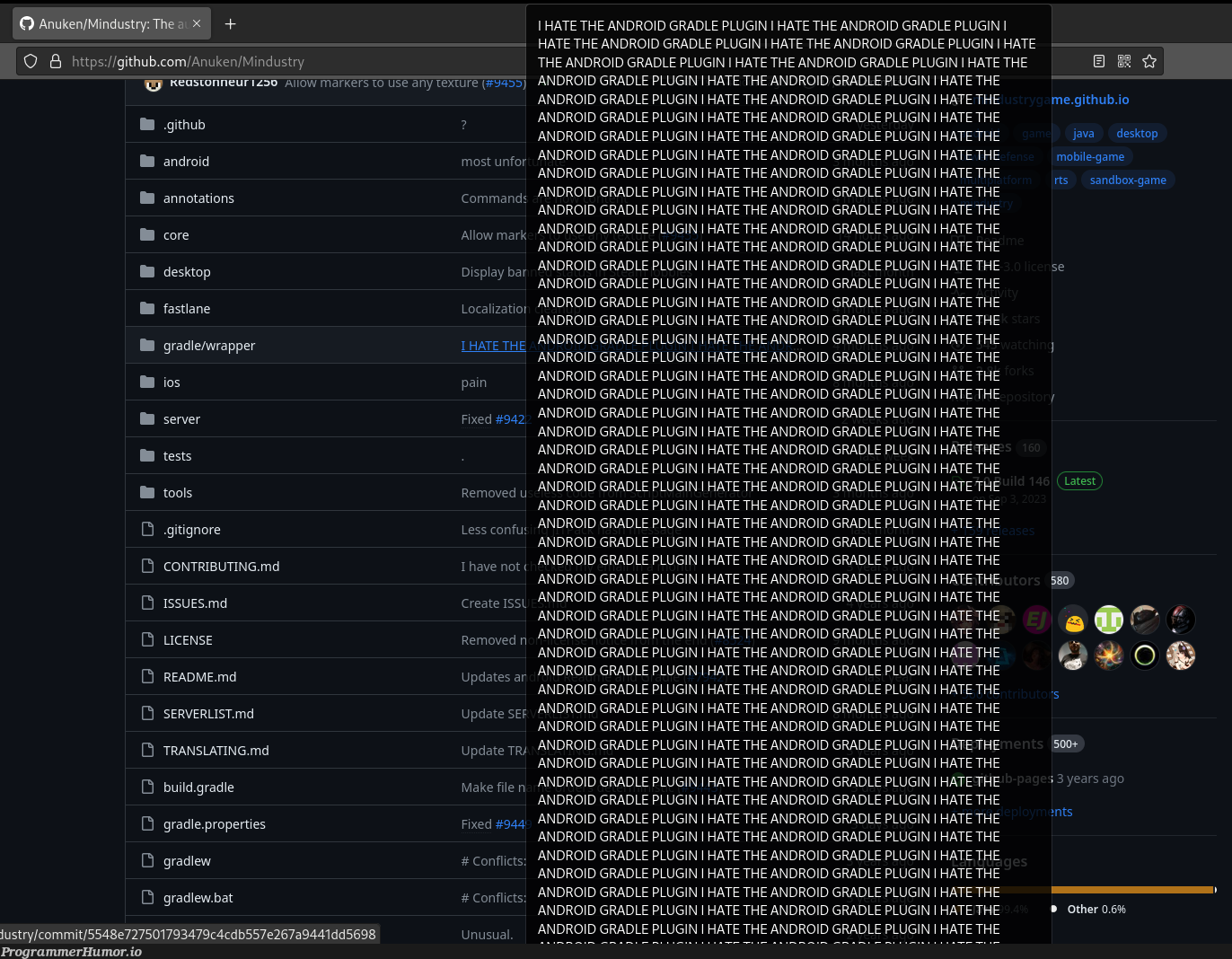Open a new browser tab
Screen dimensions: 1232x959
click(x=230, y=24)
